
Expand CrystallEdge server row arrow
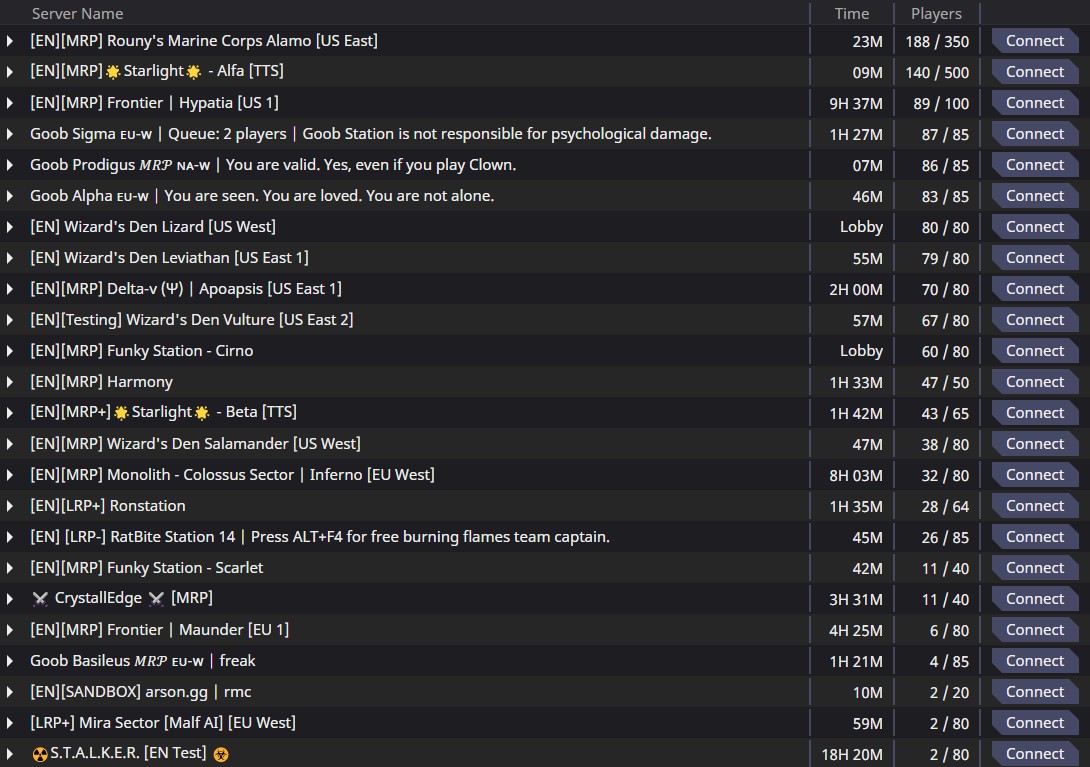click(10, 599)
